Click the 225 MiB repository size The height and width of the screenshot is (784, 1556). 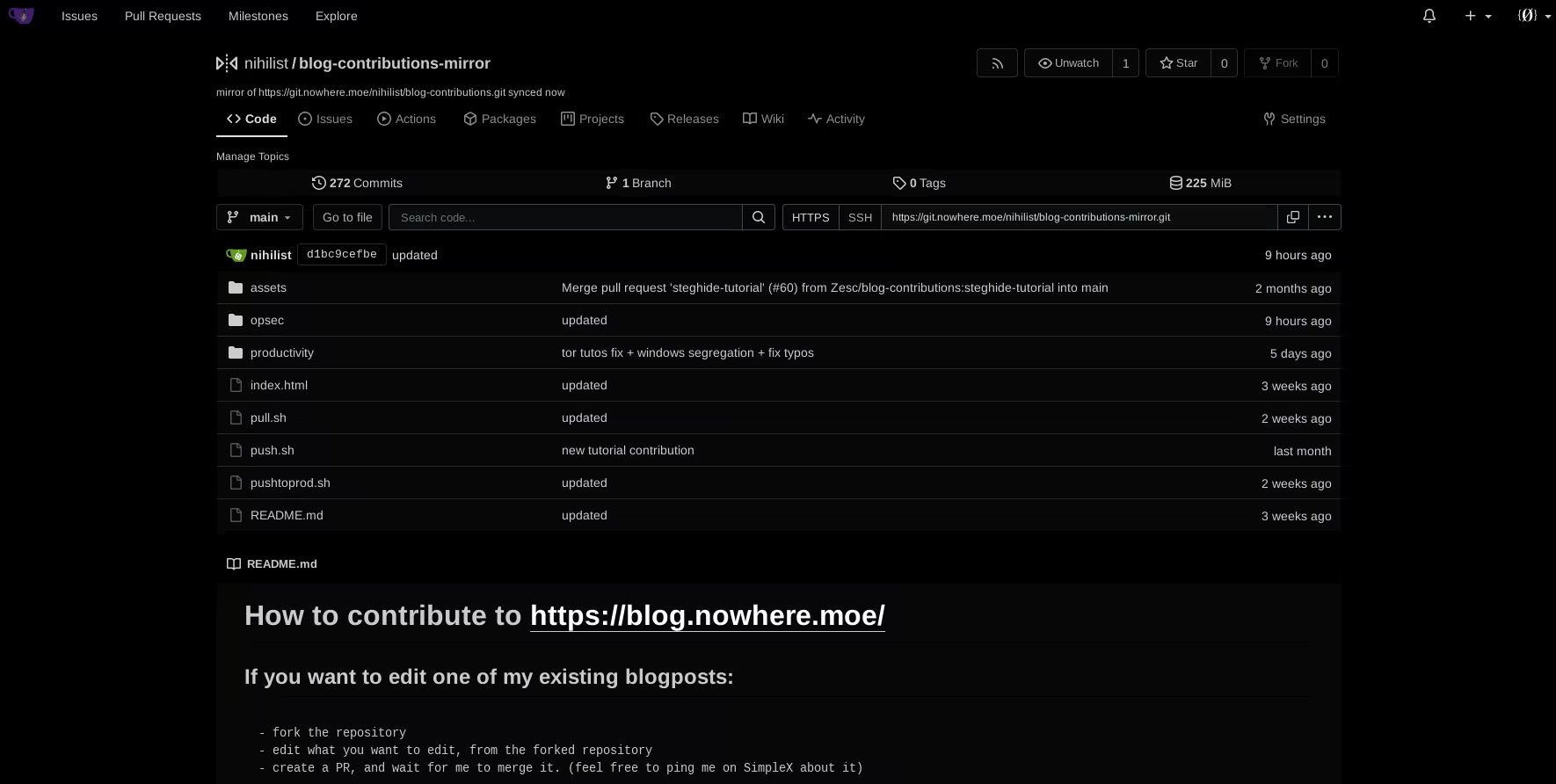click(1200, 183)
